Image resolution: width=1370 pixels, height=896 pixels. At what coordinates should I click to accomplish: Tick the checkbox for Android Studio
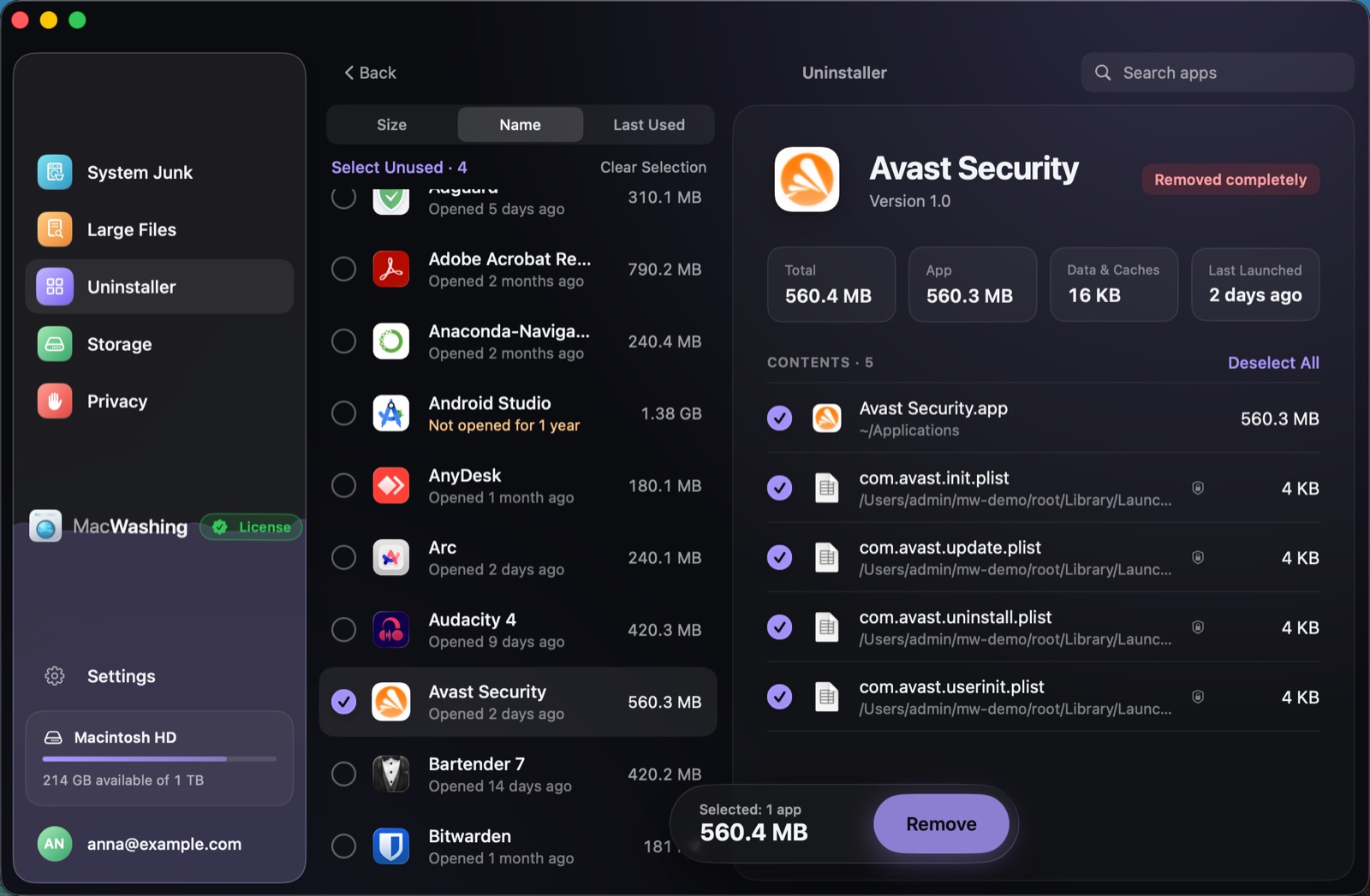344,413
